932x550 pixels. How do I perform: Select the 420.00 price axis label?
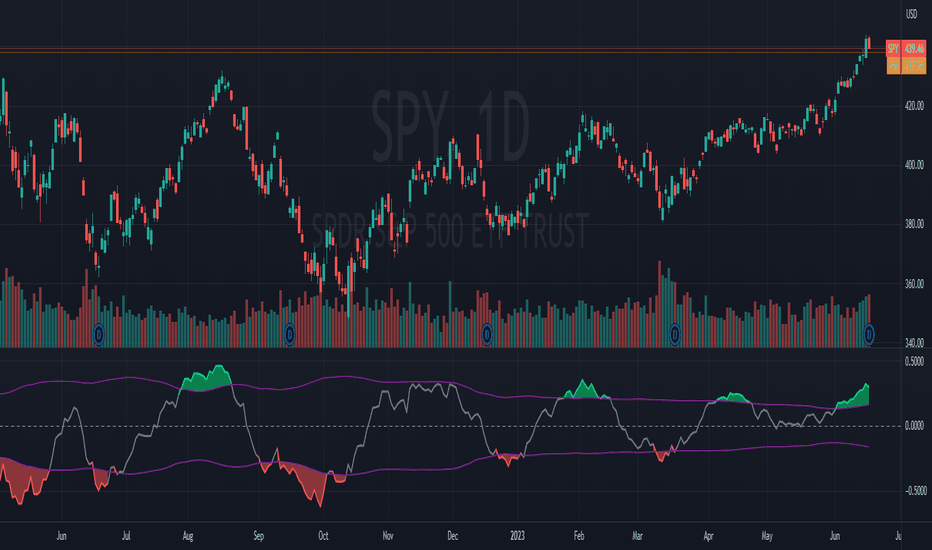[914, 106]
